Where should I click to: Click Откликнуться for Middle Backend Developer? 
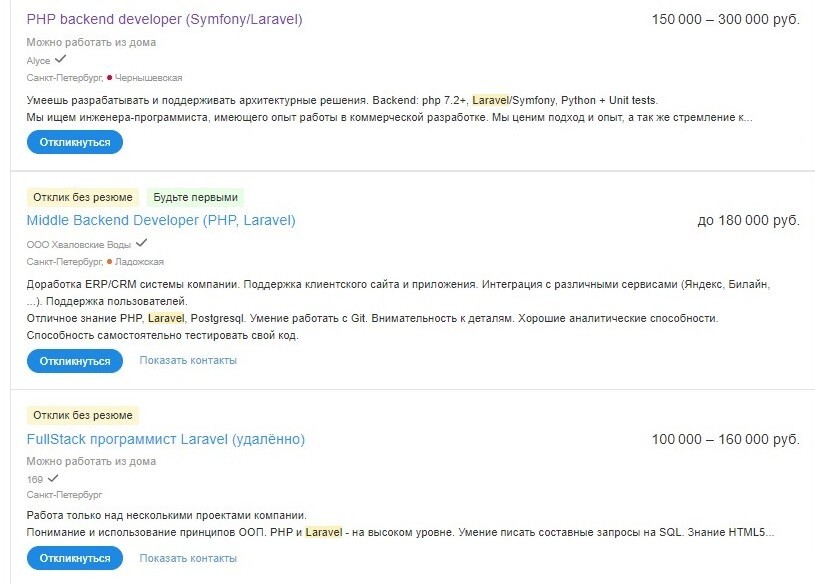click(x=75, y=361)
